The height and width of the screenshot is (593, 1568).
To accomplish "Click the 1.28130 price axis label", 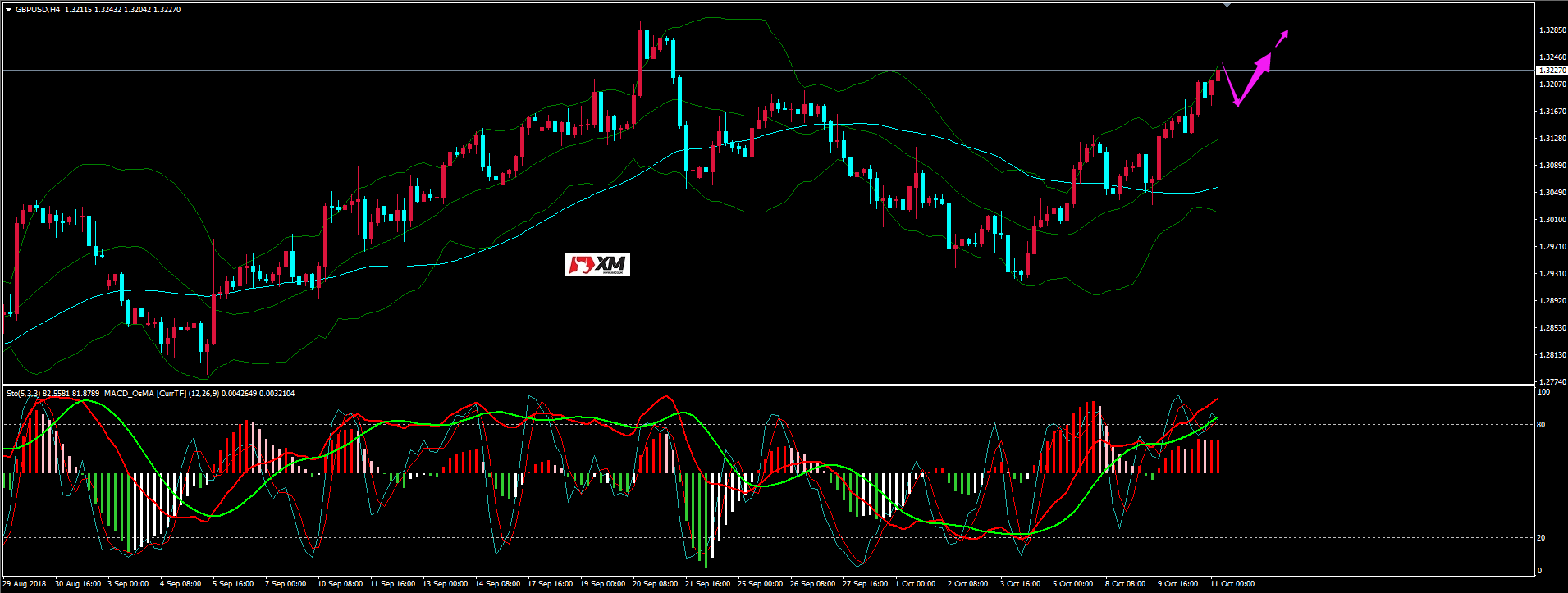I will click(x=1552, y=355).
